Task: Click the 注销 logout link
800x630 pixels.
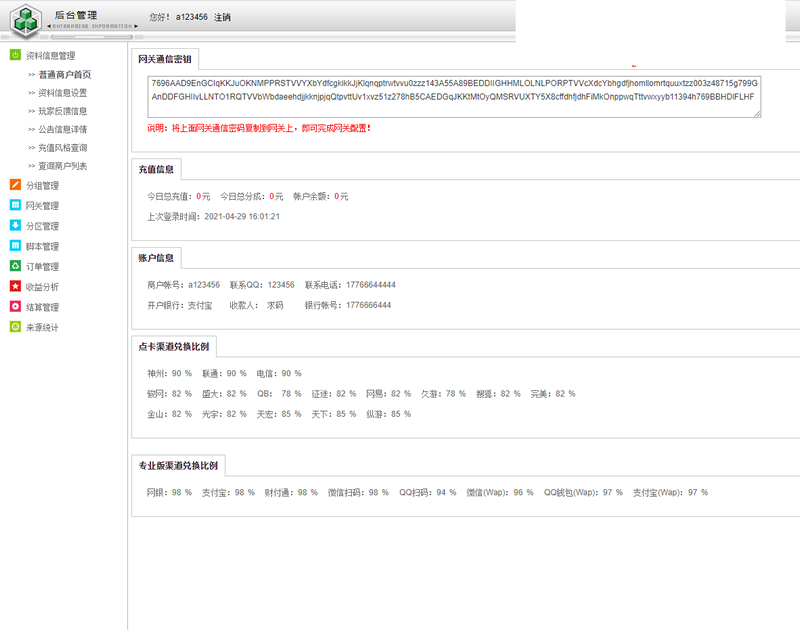Action: [222, 17]
